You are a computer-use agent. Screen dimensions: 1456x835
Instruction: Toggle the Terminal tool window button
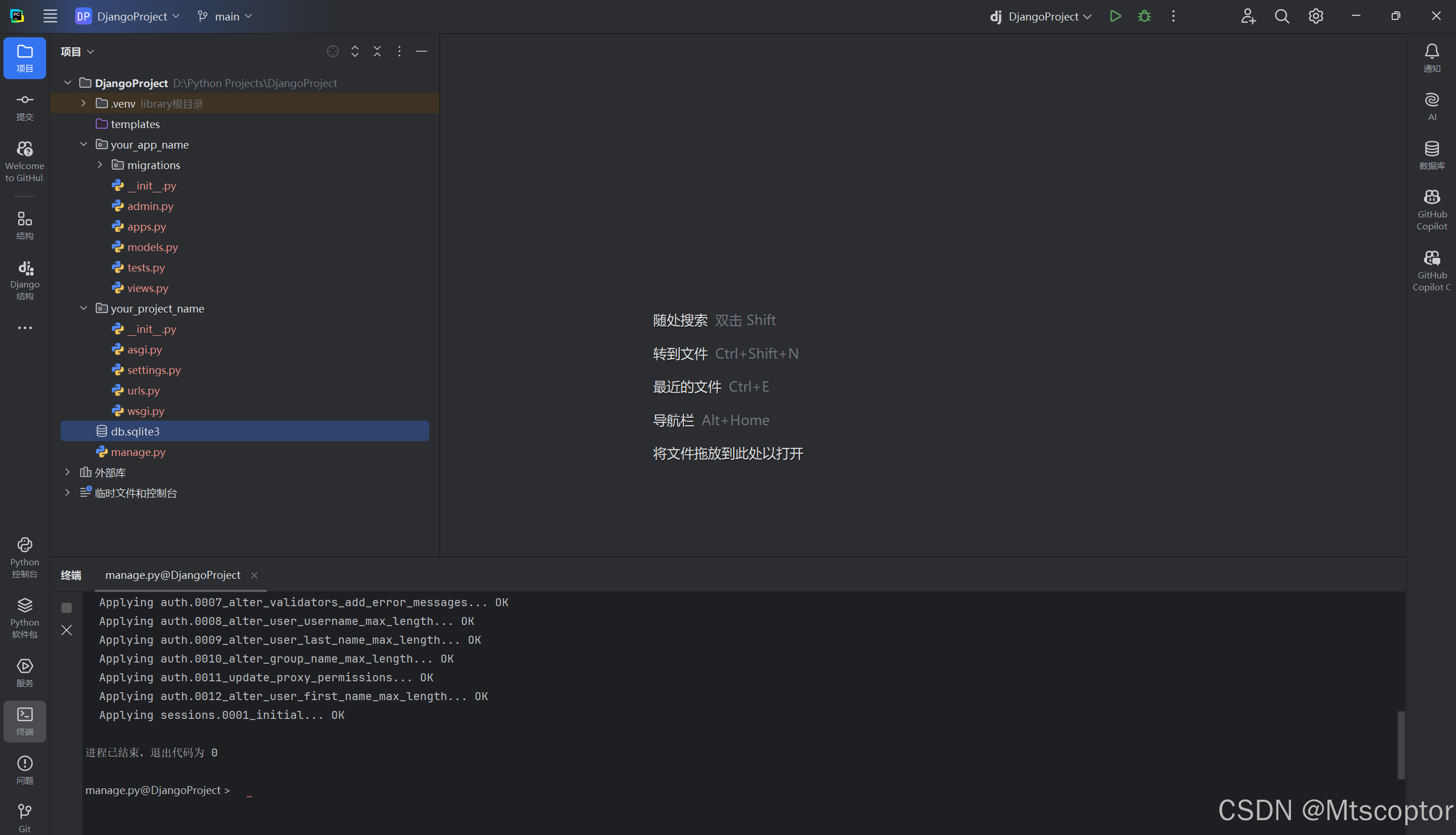coord(24,720)
